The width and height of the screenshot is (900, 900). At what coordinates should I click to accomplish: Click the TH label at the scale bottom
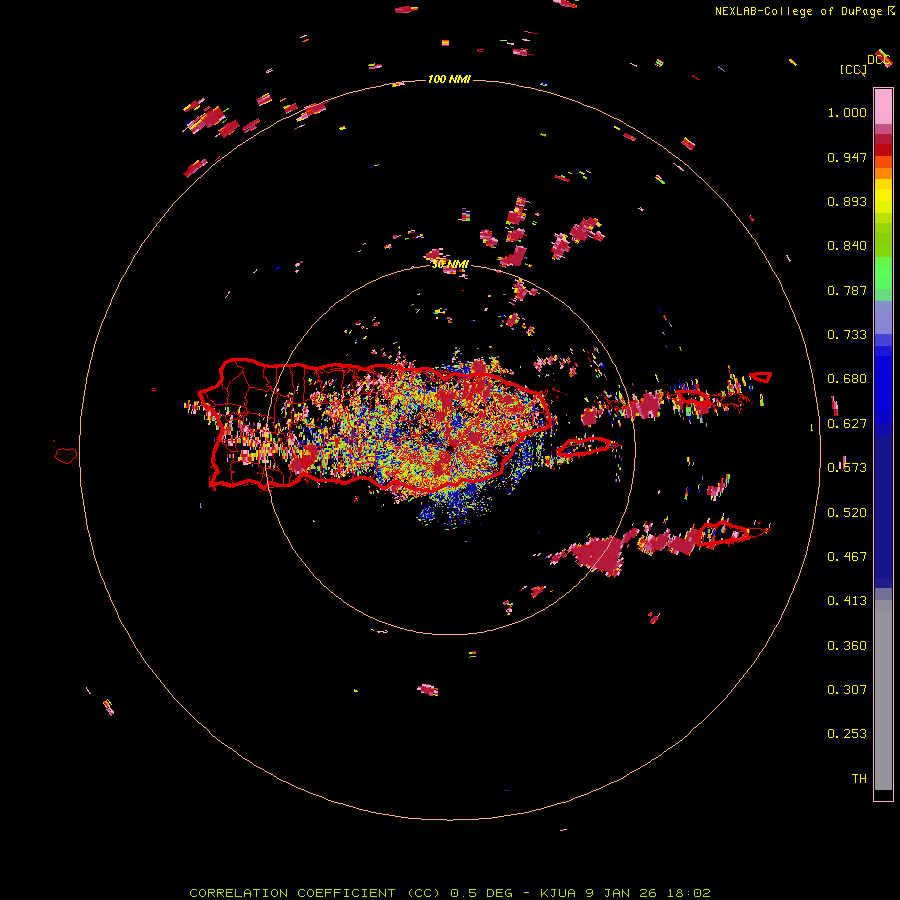[859, 779]
